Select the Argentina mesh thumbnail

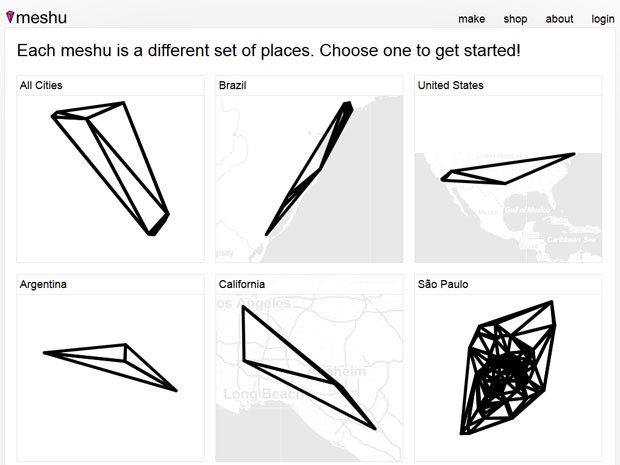pos(110,376)
